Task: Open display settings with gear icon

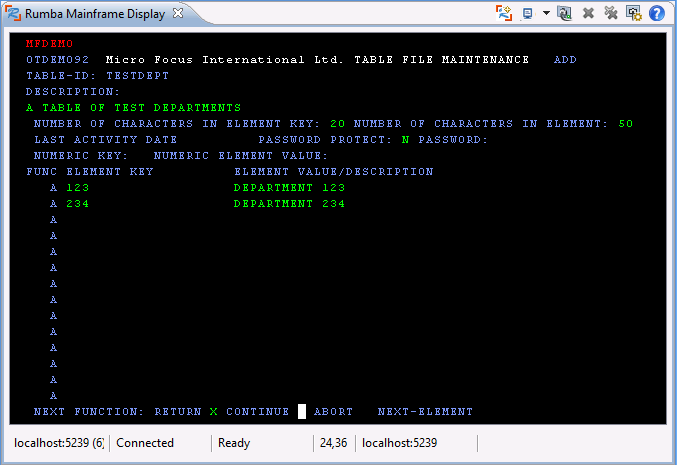Action: [633, 13]
